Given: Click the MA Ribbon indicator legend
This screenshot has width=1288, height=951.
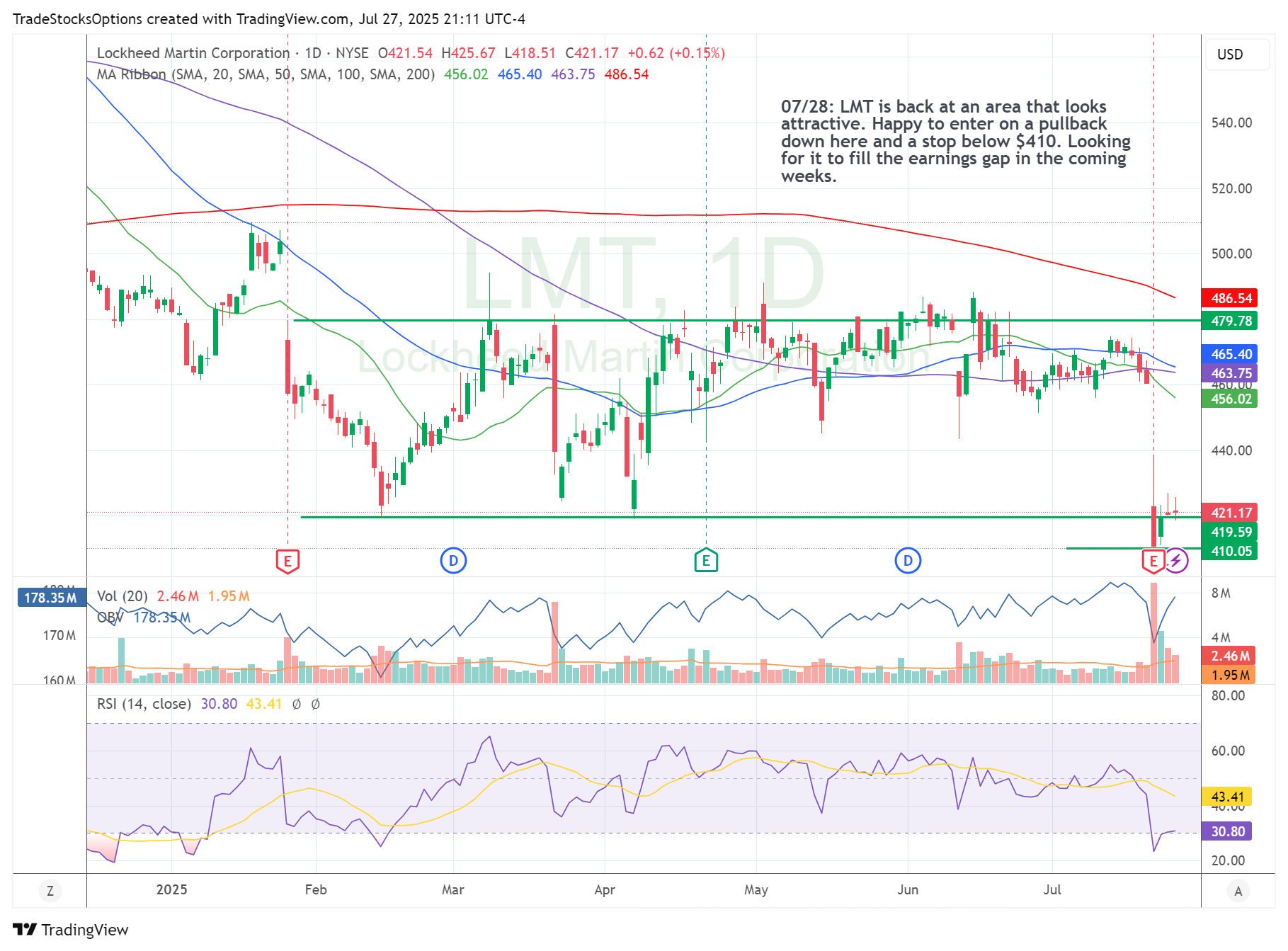Looking at the screenshot, I should tap(266, 74).
